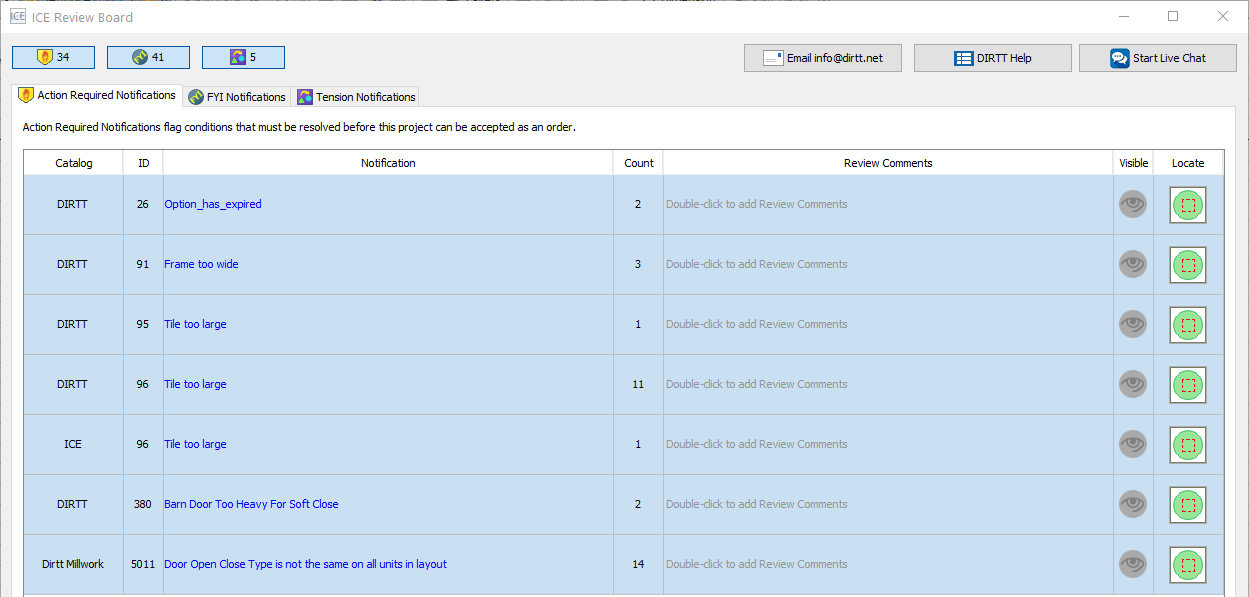Open DIRTT Help
Image resolution: width=1249 pixels, height=597 pixels.
(993, 58)
